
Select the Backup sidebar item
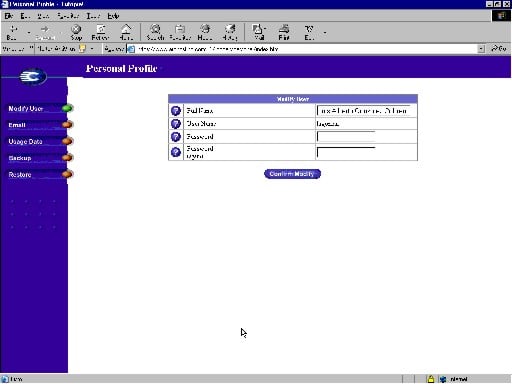click(x=20, y=158)
